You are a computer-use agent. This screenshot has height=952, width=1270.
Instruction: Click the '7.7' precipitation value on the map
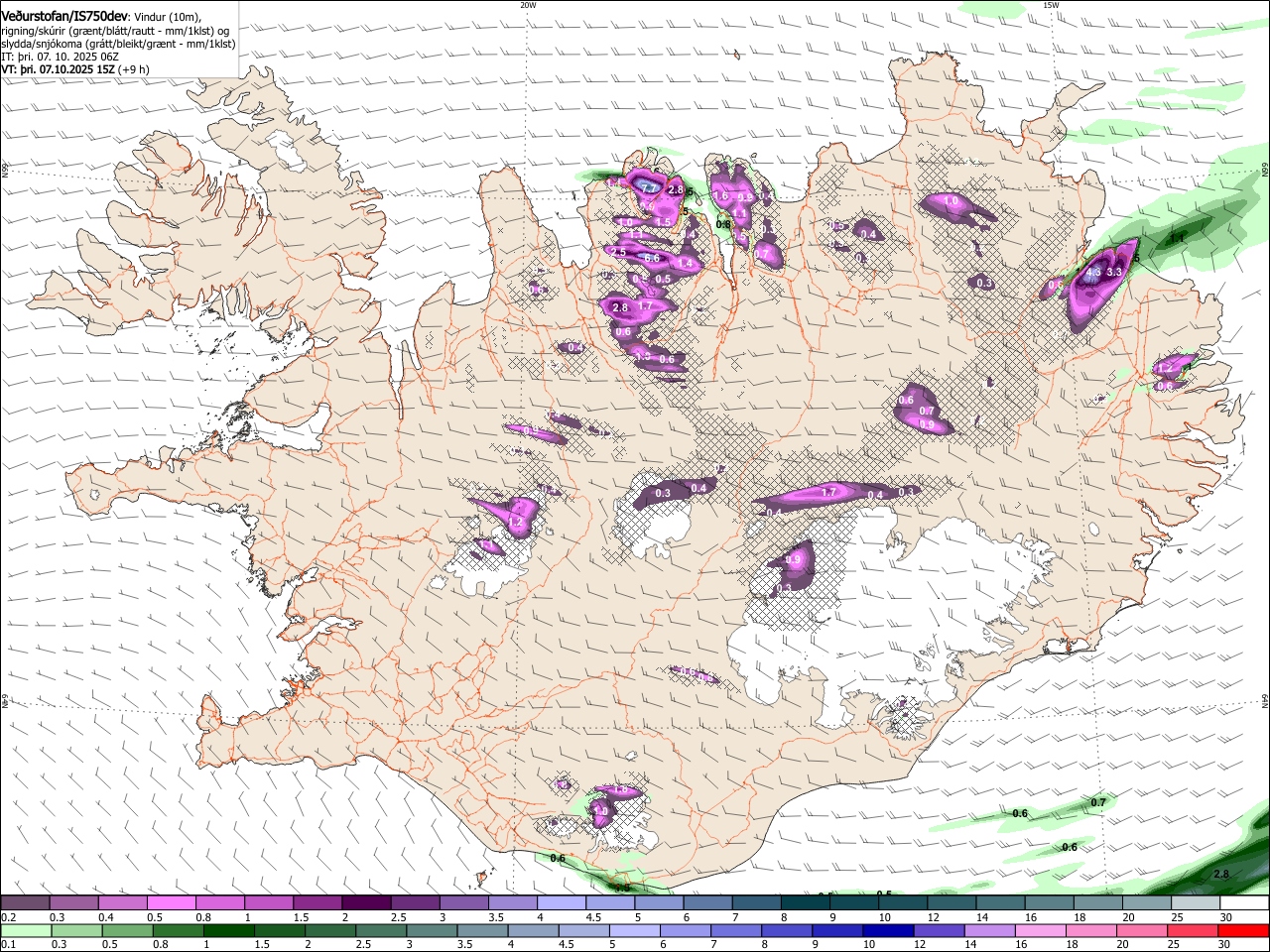[649, 187]
